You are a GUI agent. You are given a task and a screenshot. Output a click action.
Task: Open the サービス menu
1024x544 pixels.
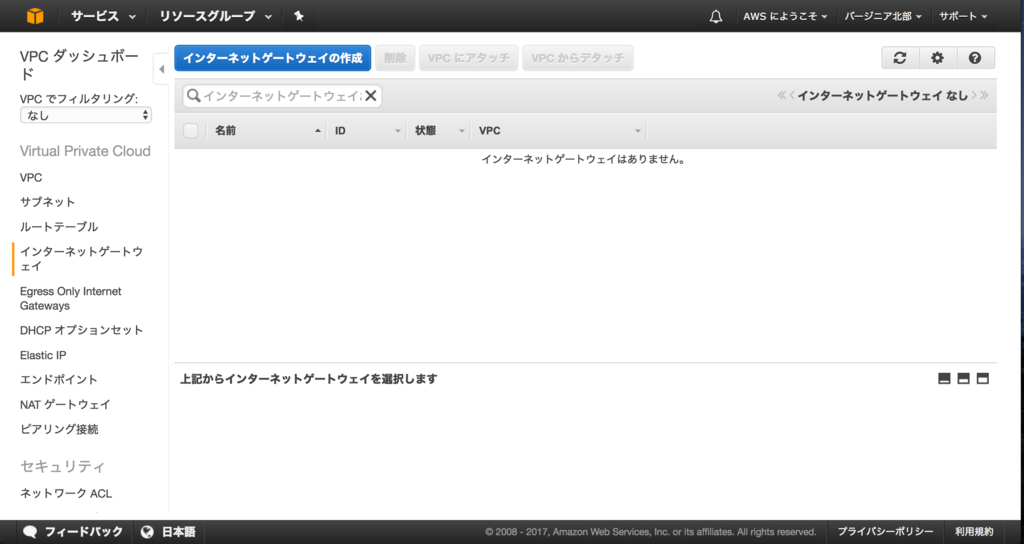click(103, 16)
